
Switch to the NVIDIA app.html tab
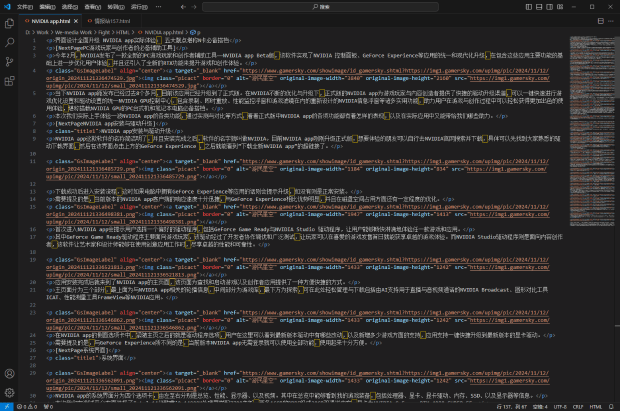51,21
